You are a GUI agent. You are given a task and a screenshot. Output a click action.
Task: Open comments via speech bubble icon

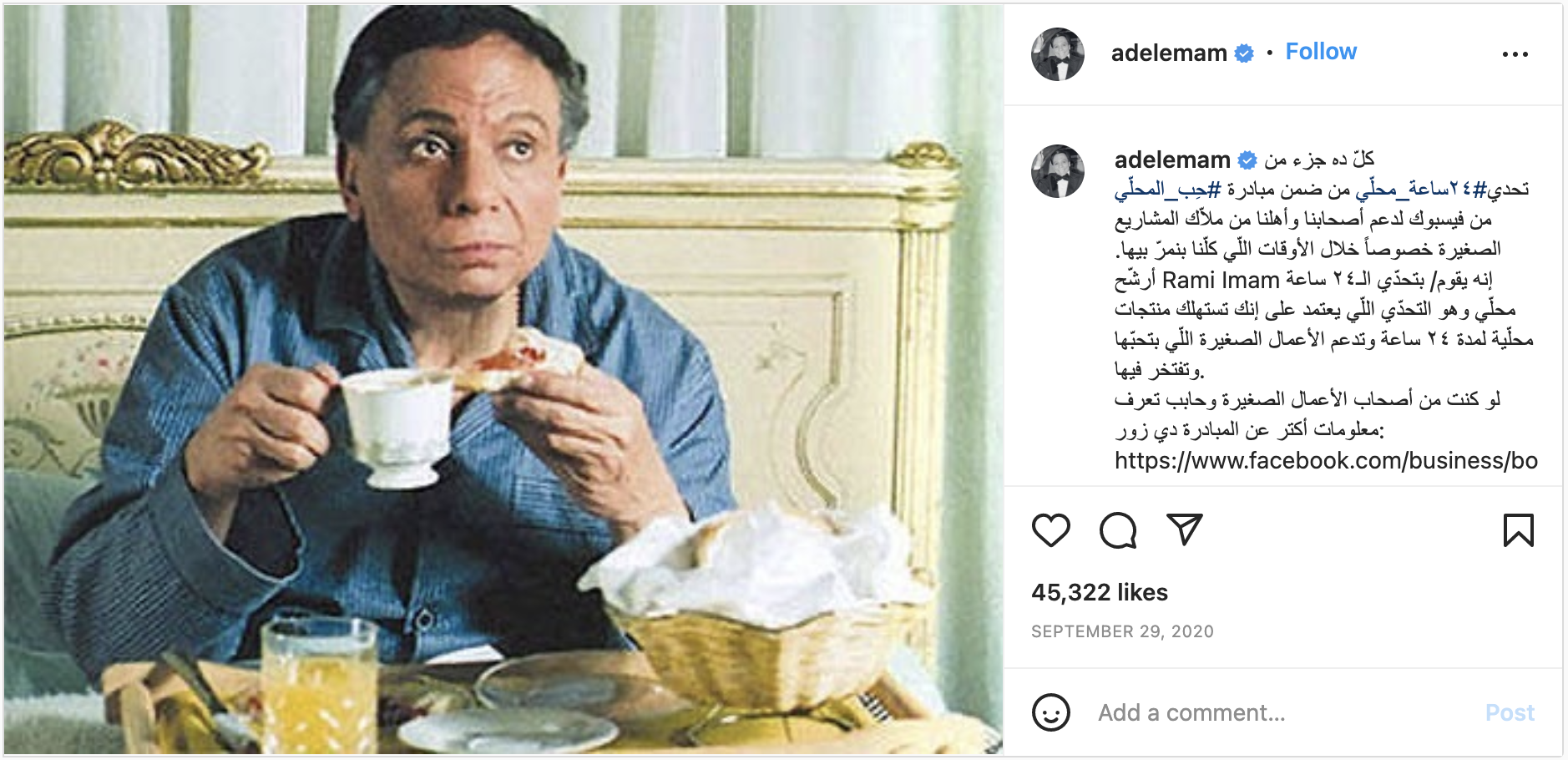point(1118,530)
